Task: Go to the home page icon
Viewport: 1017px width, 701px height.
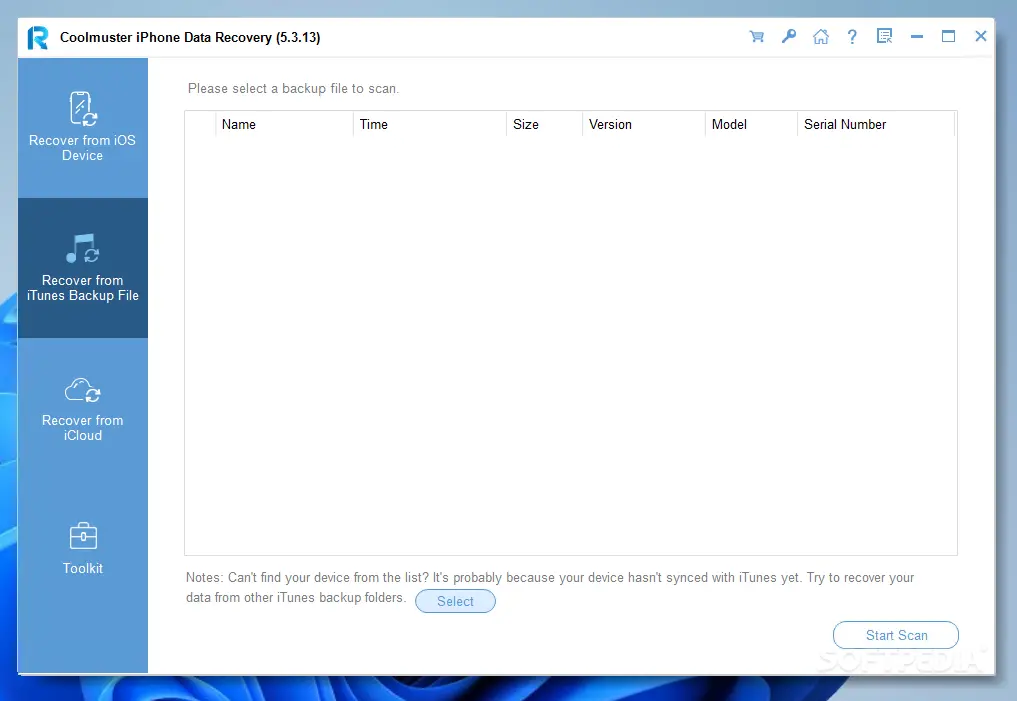Action: (820, 36)
